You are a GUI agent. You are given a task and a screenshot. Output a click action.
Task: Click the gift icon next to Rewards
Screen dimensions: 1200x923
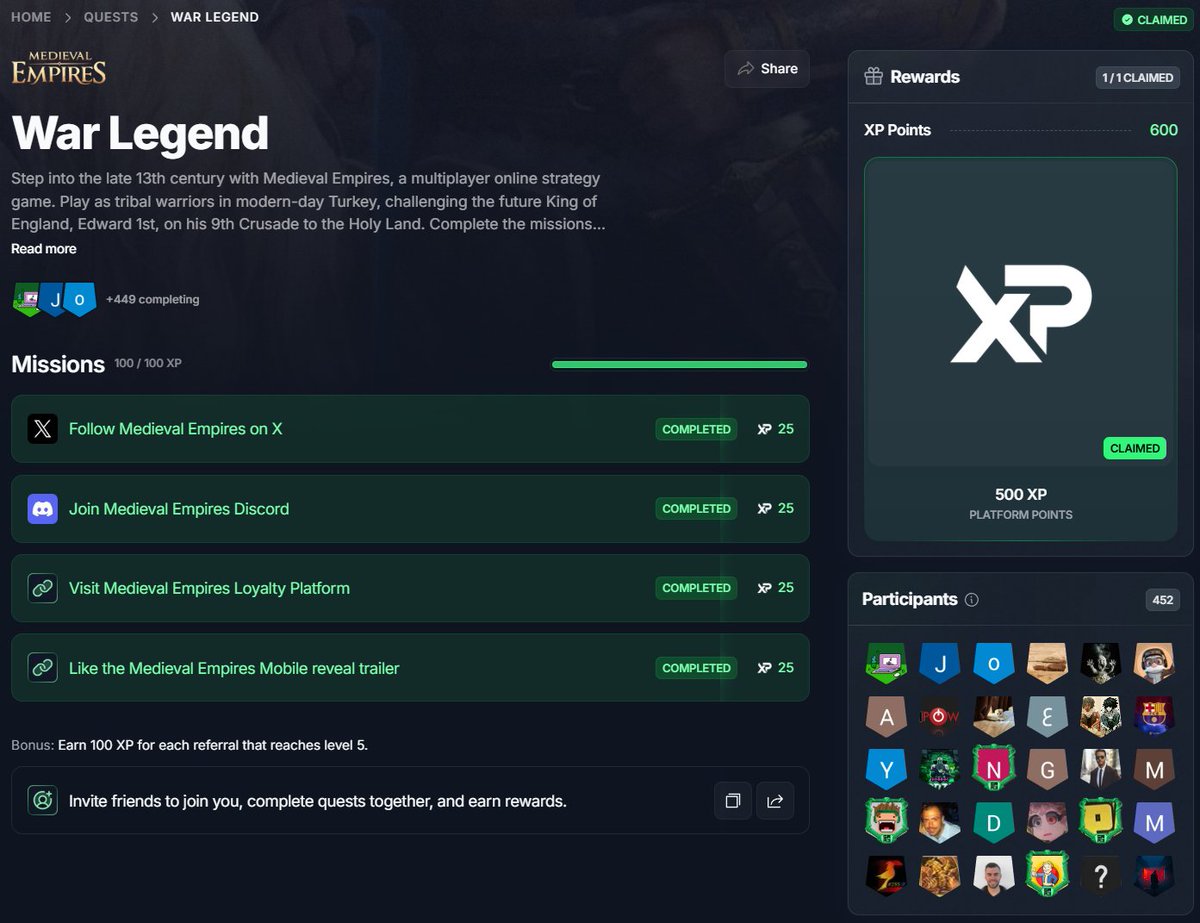click(873, 76)
